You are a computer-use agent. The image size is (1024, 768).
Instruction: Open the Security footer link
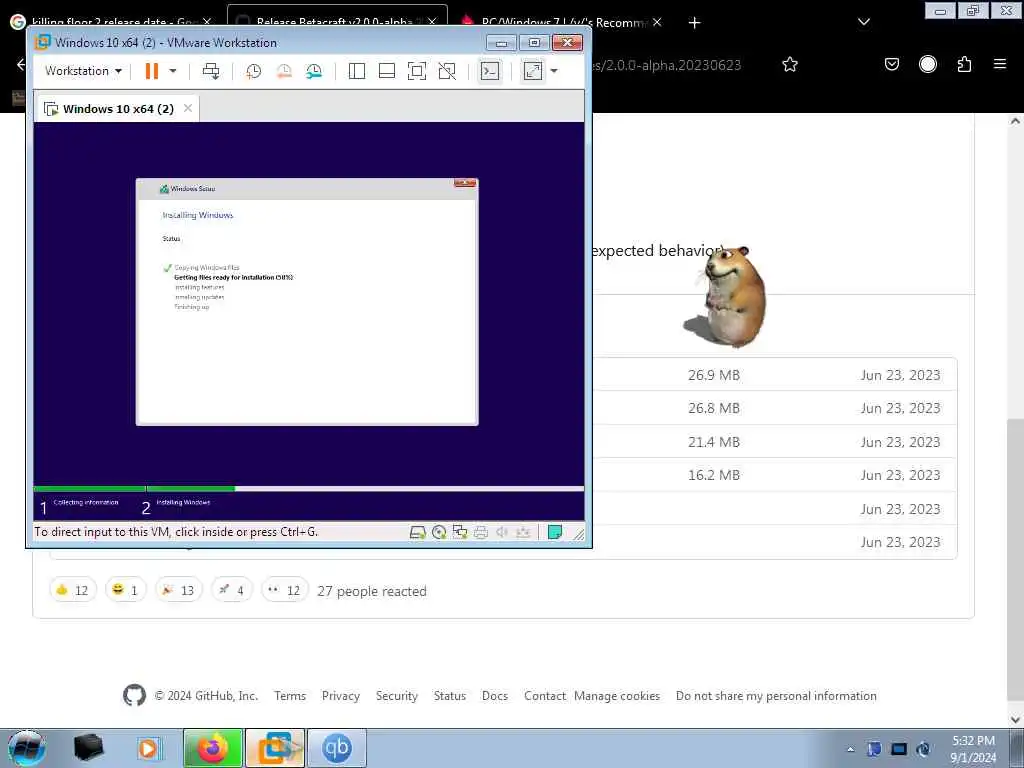397,696
